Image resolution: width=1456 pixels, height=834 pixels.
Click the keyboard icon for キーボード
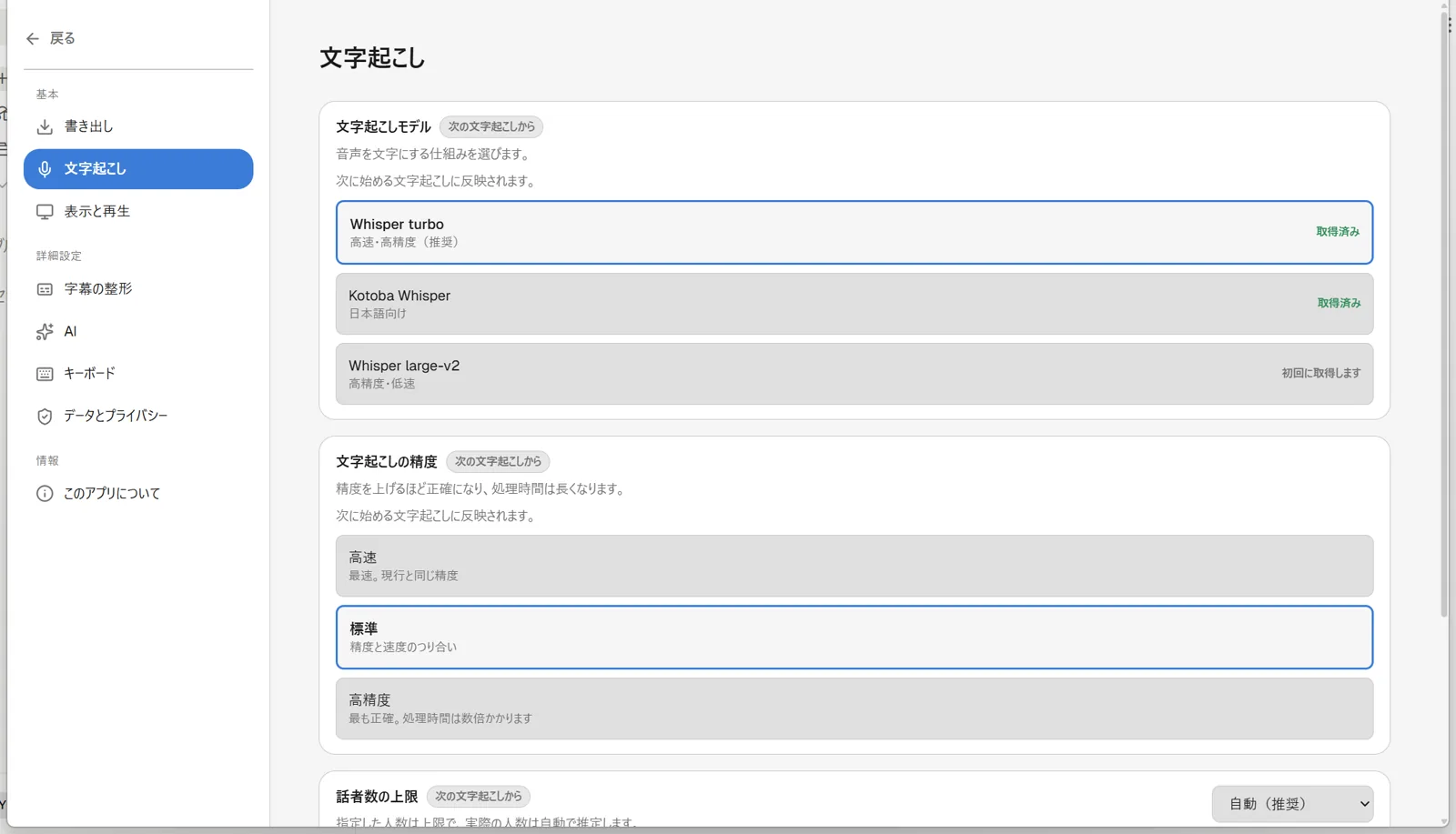45,374
